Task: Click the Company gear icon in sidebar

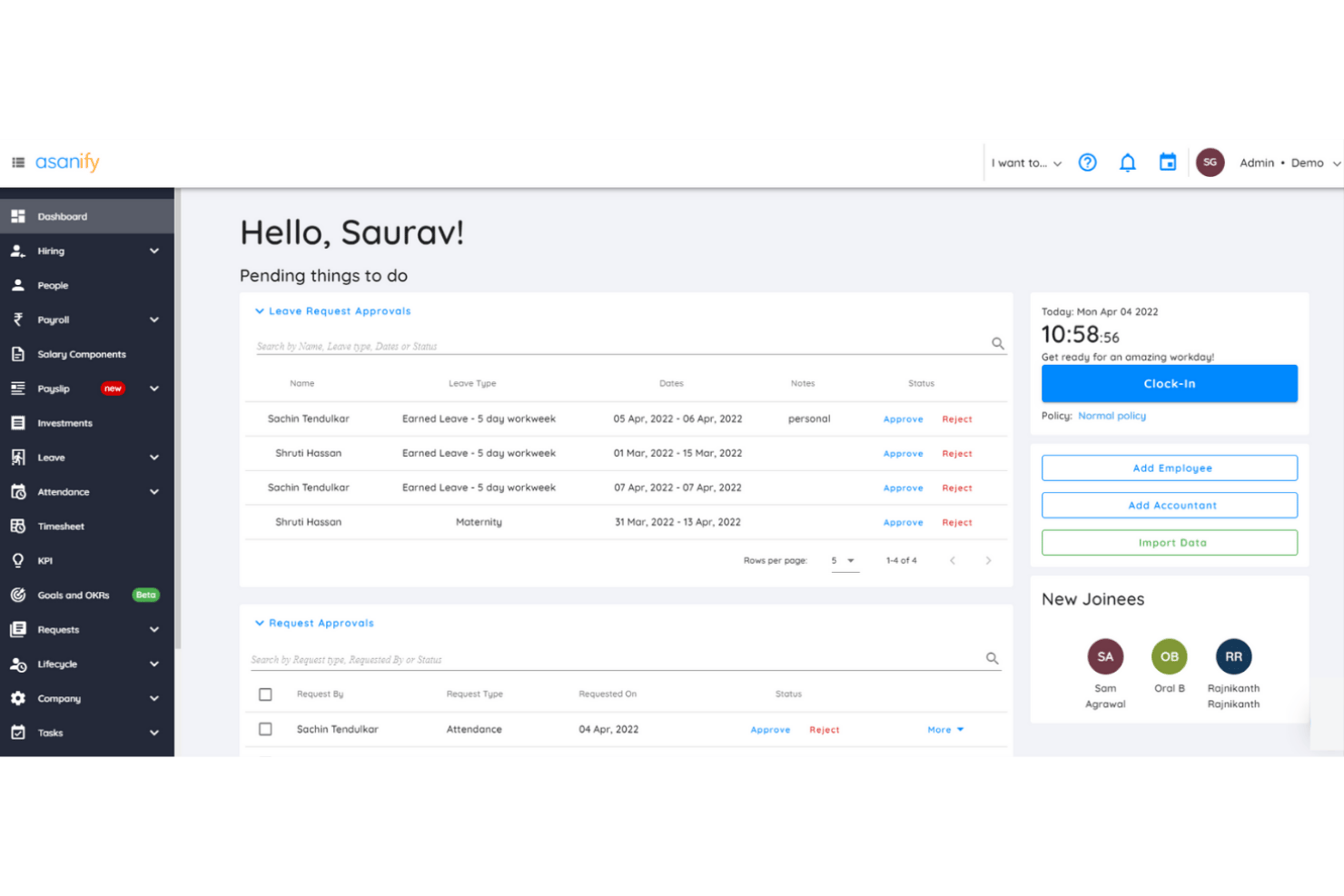Action: click(x=18, y=698)
